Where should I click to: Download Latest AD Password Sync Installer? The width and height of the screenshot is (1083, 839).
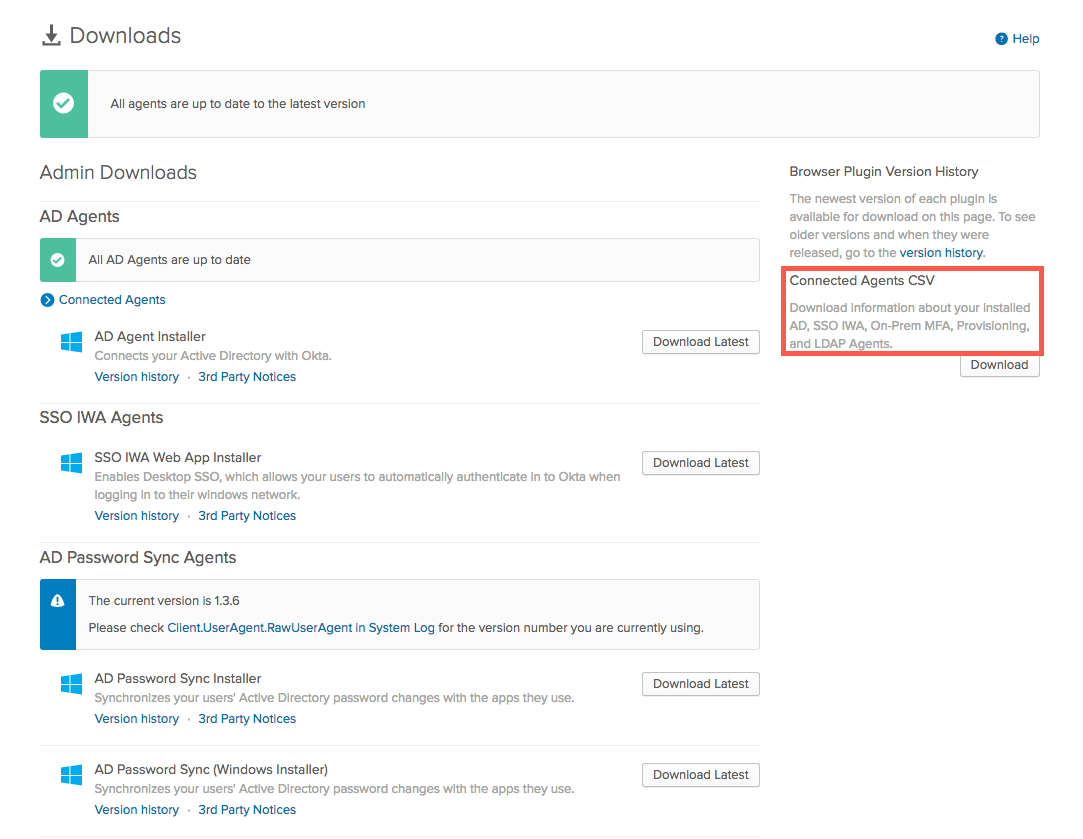pos(700,684)
